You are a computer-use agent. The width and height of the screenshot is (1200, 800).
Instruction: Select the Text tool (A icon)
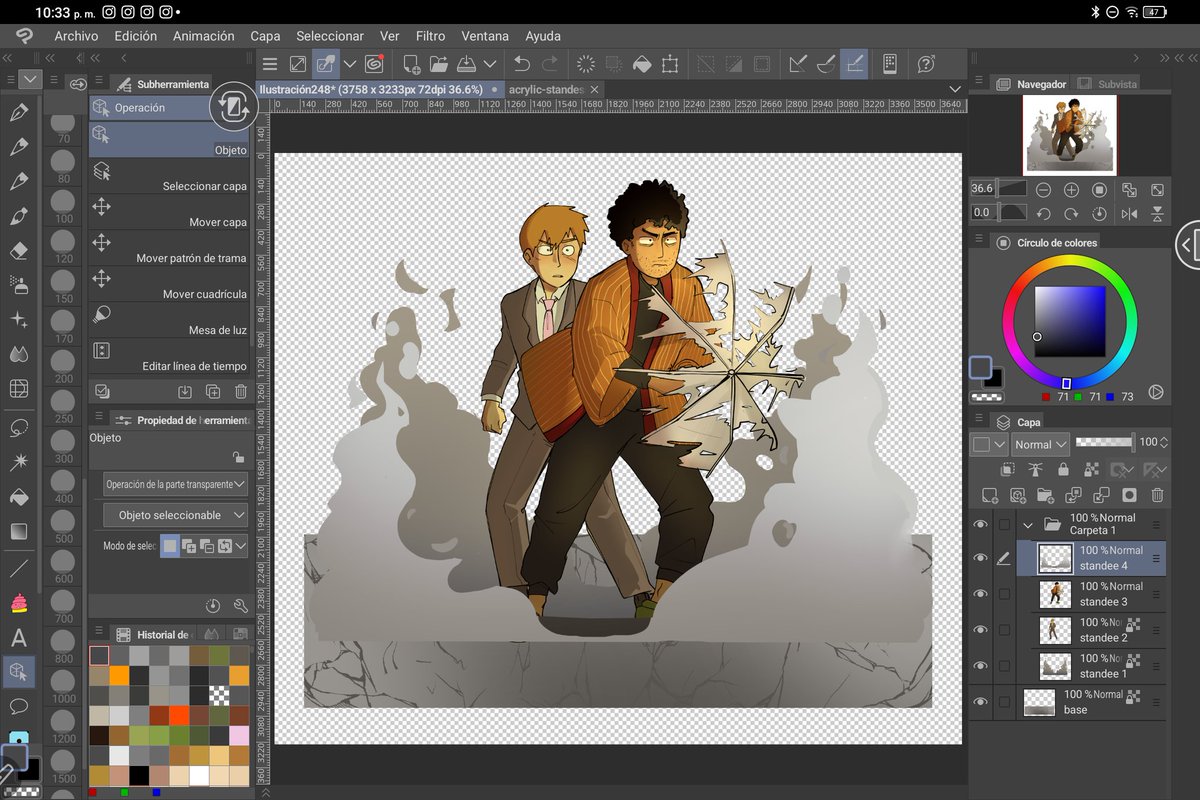point(19,637)
